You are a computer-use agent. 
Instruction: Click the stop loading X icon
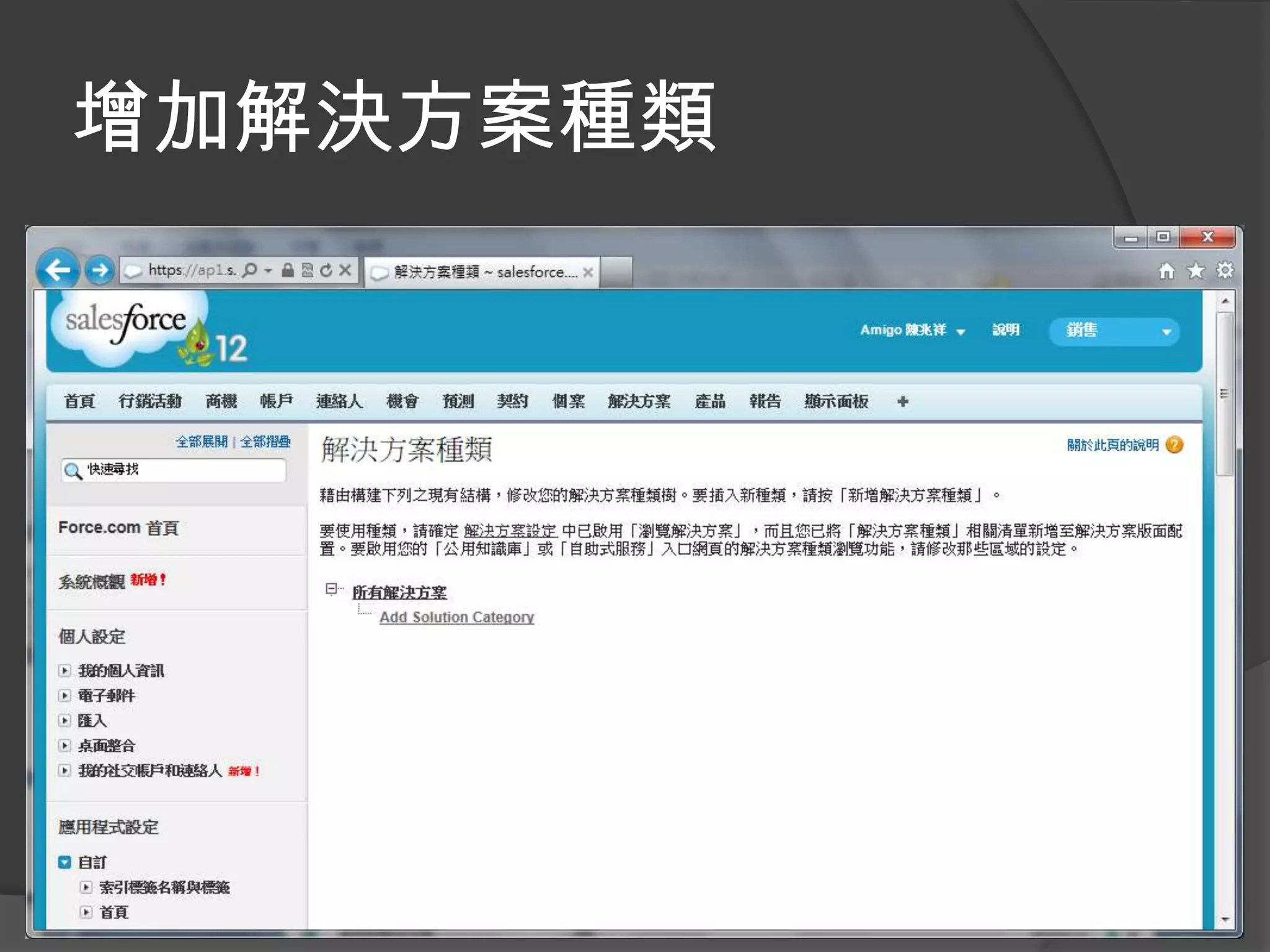point(345,270)
